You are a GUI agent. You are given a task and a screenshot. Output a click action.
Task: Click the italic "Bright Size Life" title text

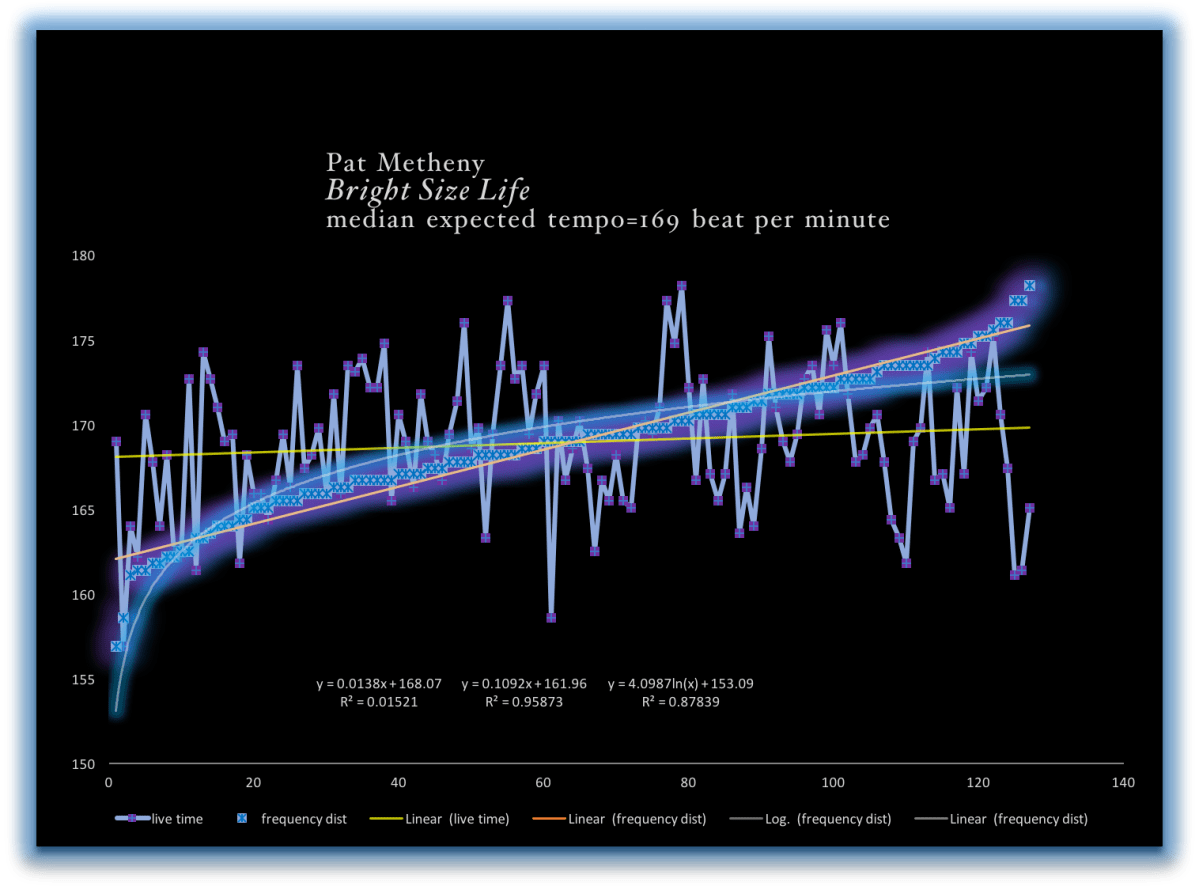tap(427, 190)
